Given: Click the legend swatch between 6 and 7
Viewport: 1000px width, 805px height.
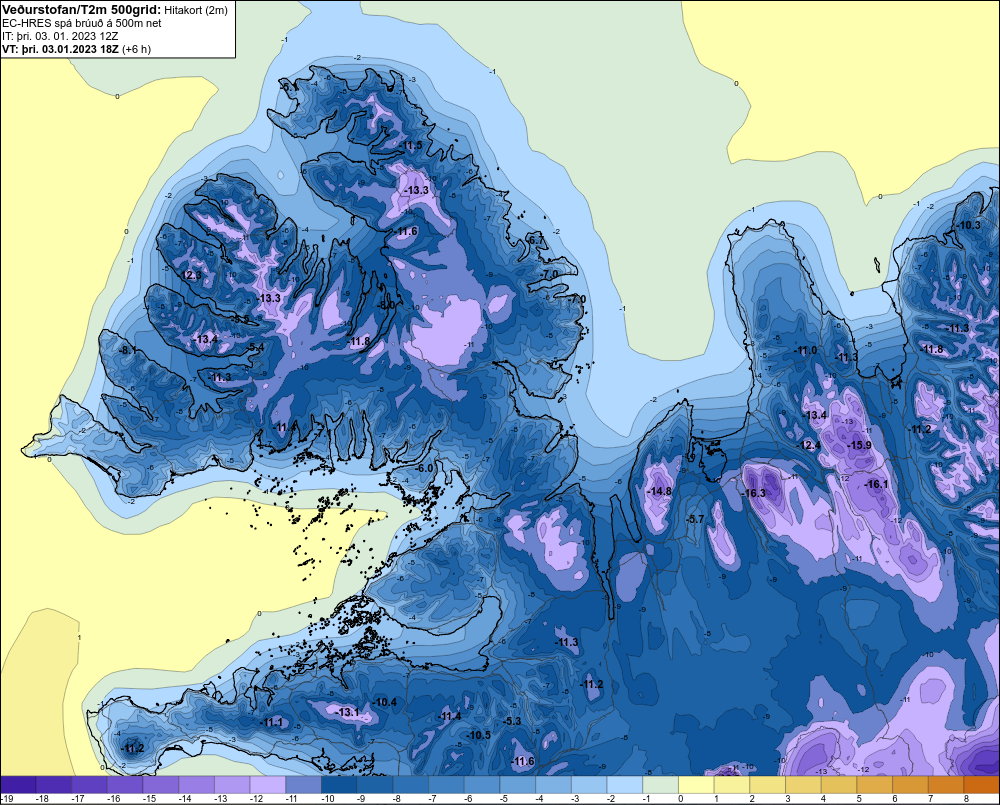Looking at the screenshot, I should [911, 785].
